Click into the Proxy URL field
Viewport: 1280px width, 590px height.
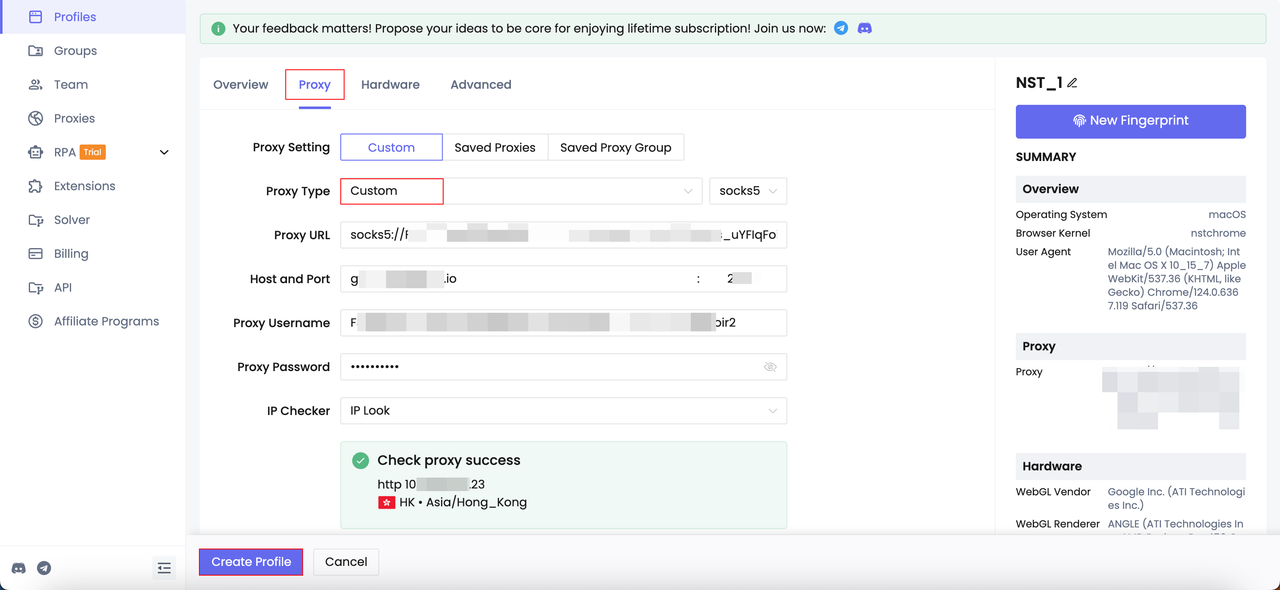click(563, 235)
